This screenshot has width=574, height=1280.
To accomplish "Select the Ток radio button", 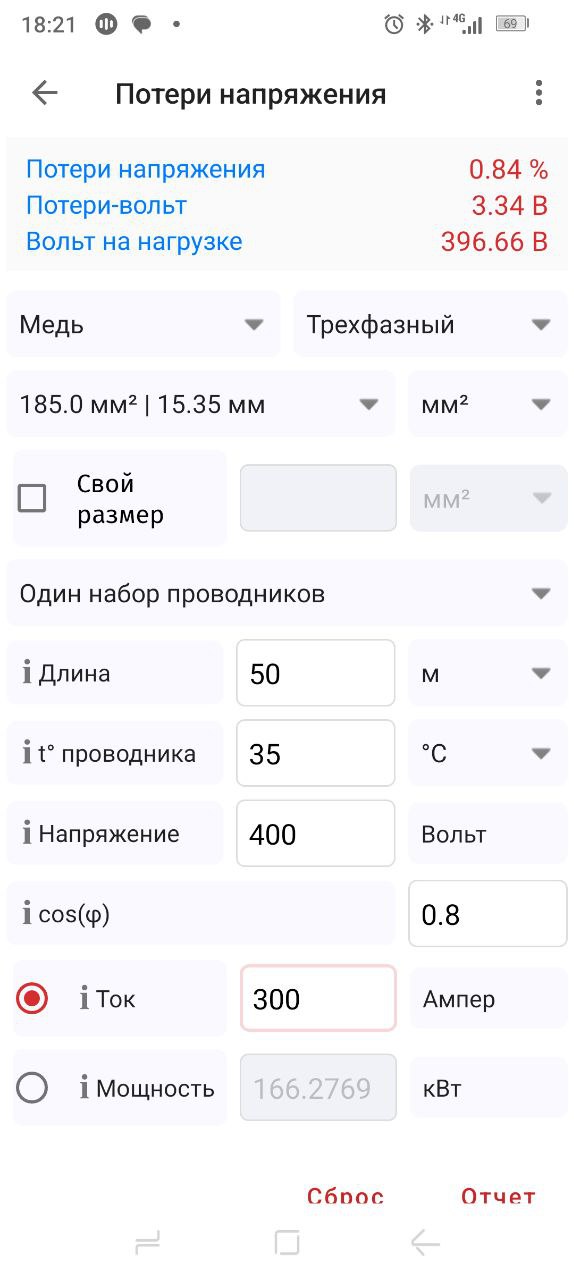I will pyautogui.click(x=32, y=998).
